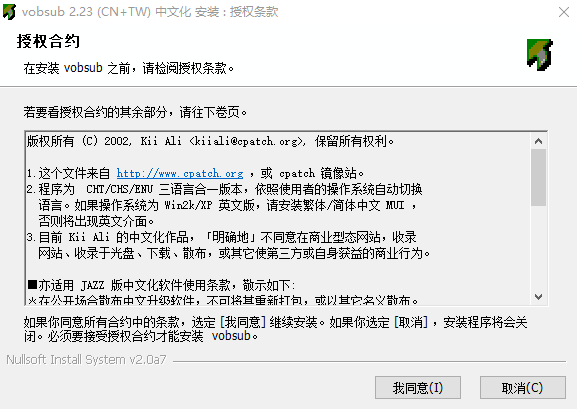Viewport: 577px width, 409px height.
Task: Click the Nullsoft Install System v2.0a7 label
Action: point(86,359)
